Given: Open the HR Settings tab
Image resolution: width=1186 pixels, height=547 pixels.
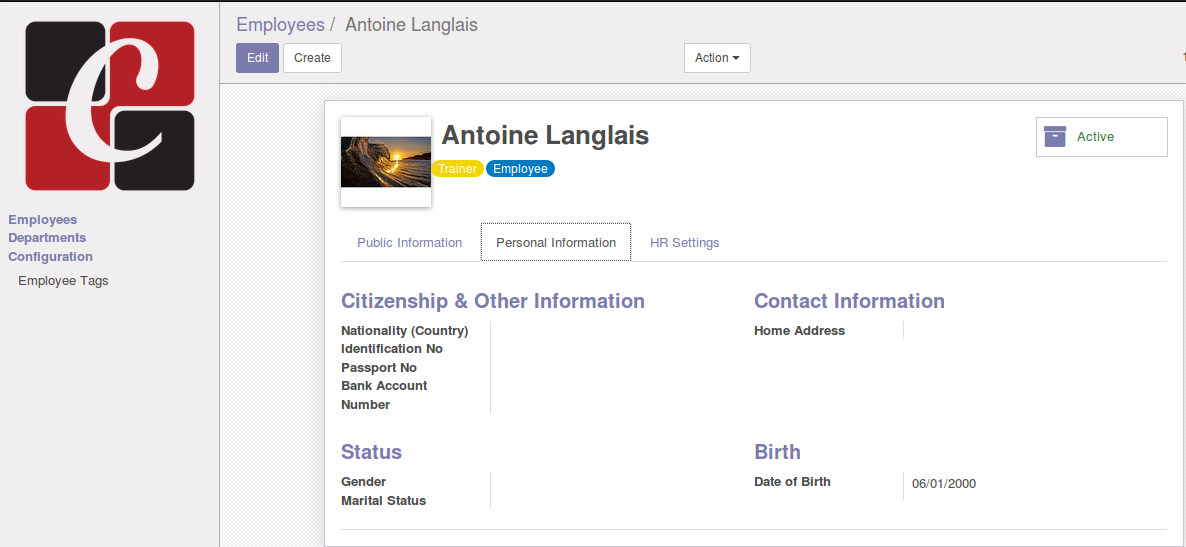Looking at the screenshot, I should point(684,243).
